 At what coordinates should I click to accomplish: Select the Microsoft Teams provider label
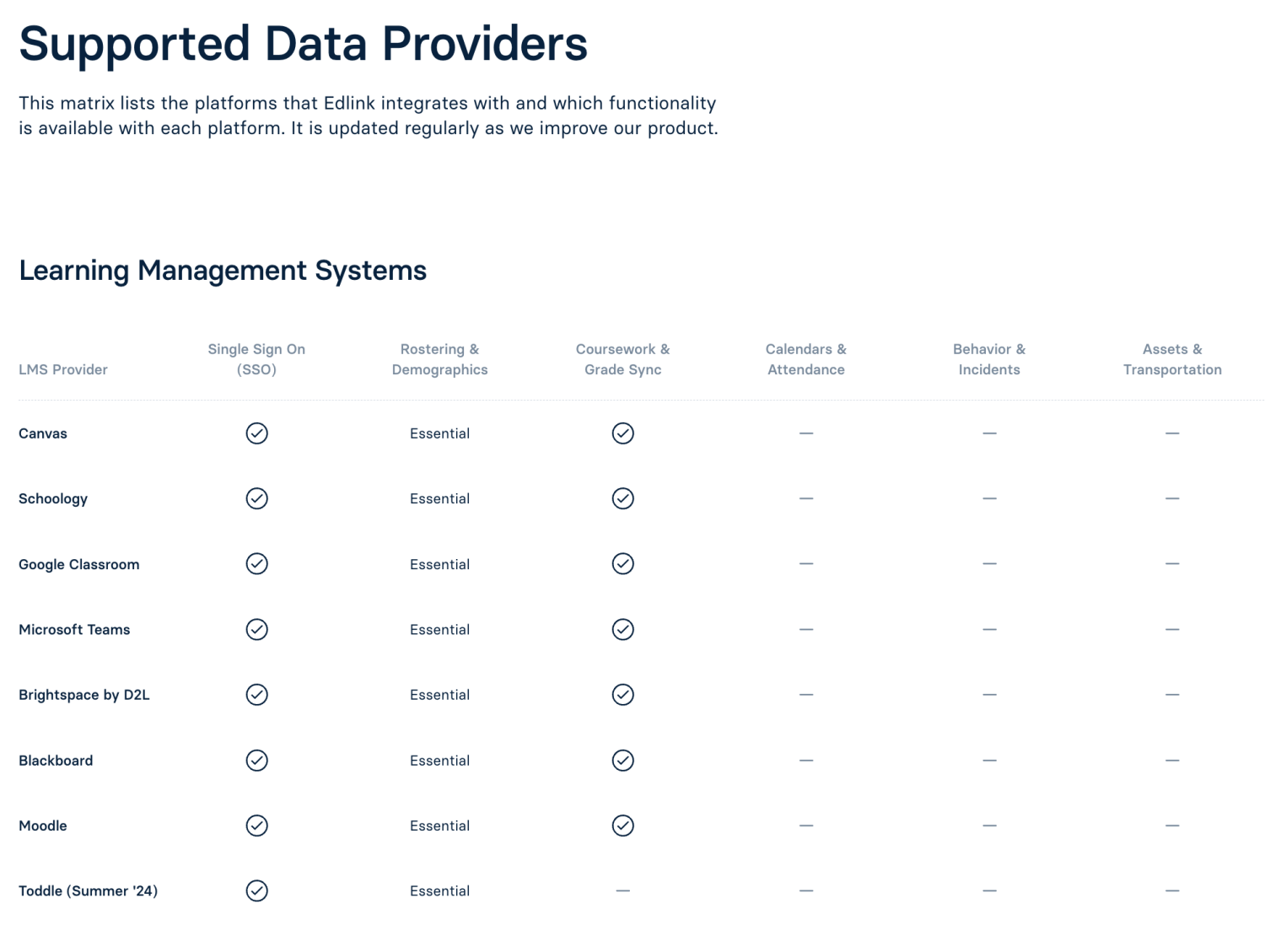coord(74,629)
